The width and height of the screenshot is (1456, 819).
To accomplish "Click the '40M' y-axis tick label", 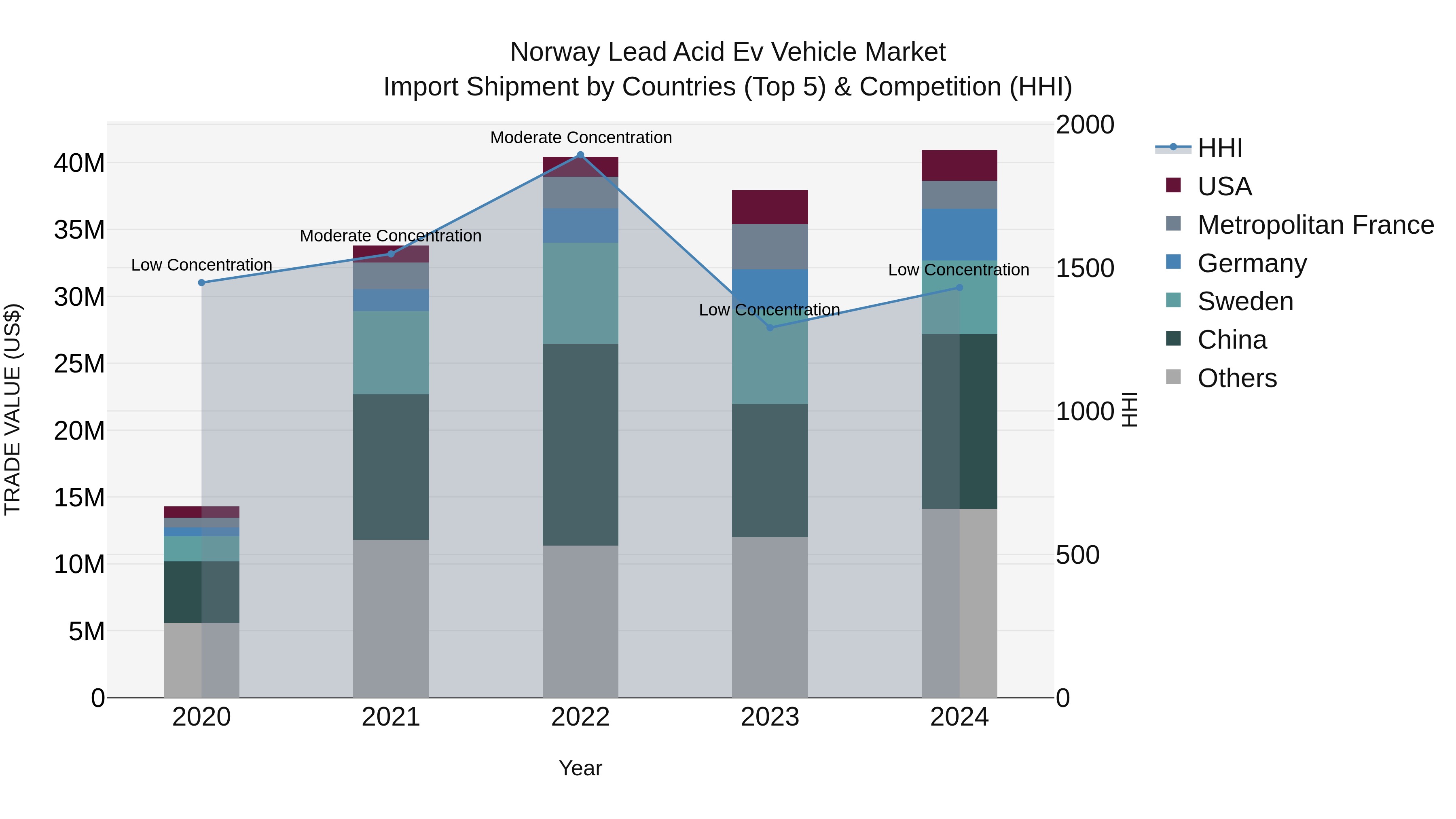I will coord(79,163).
